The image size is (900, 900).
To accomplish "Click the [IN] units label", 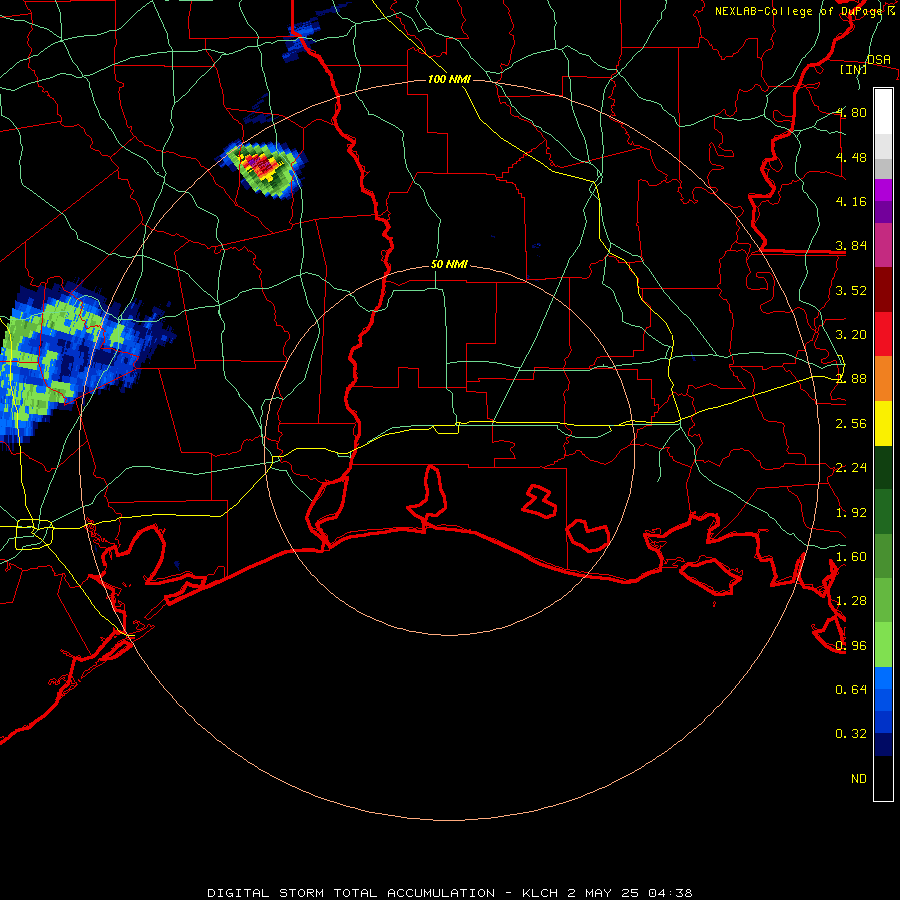I will 854,69.
